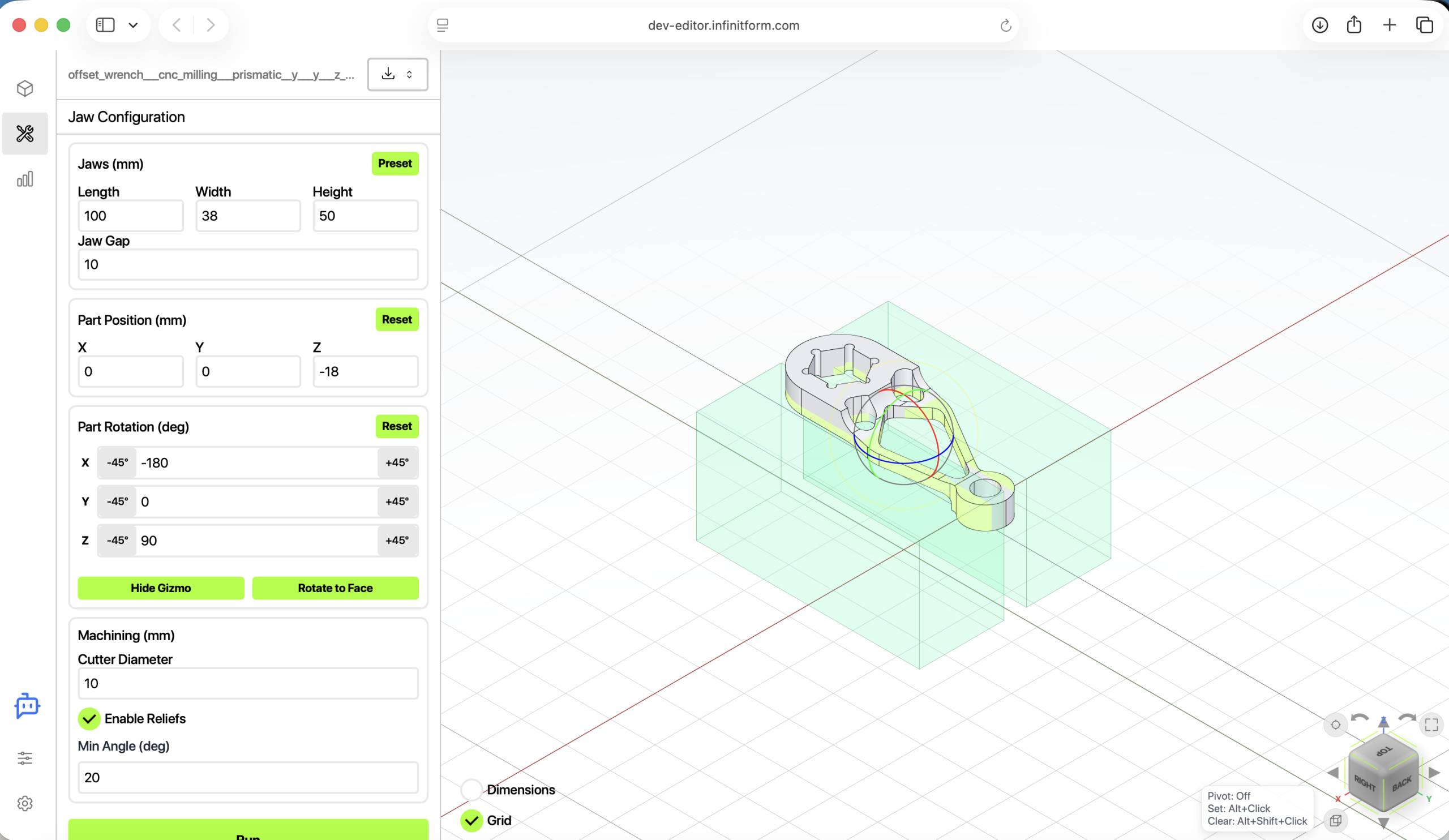Reset the Part Position values
The height and width of the screenshot is (840, 1449).
[x=397, y=319]
